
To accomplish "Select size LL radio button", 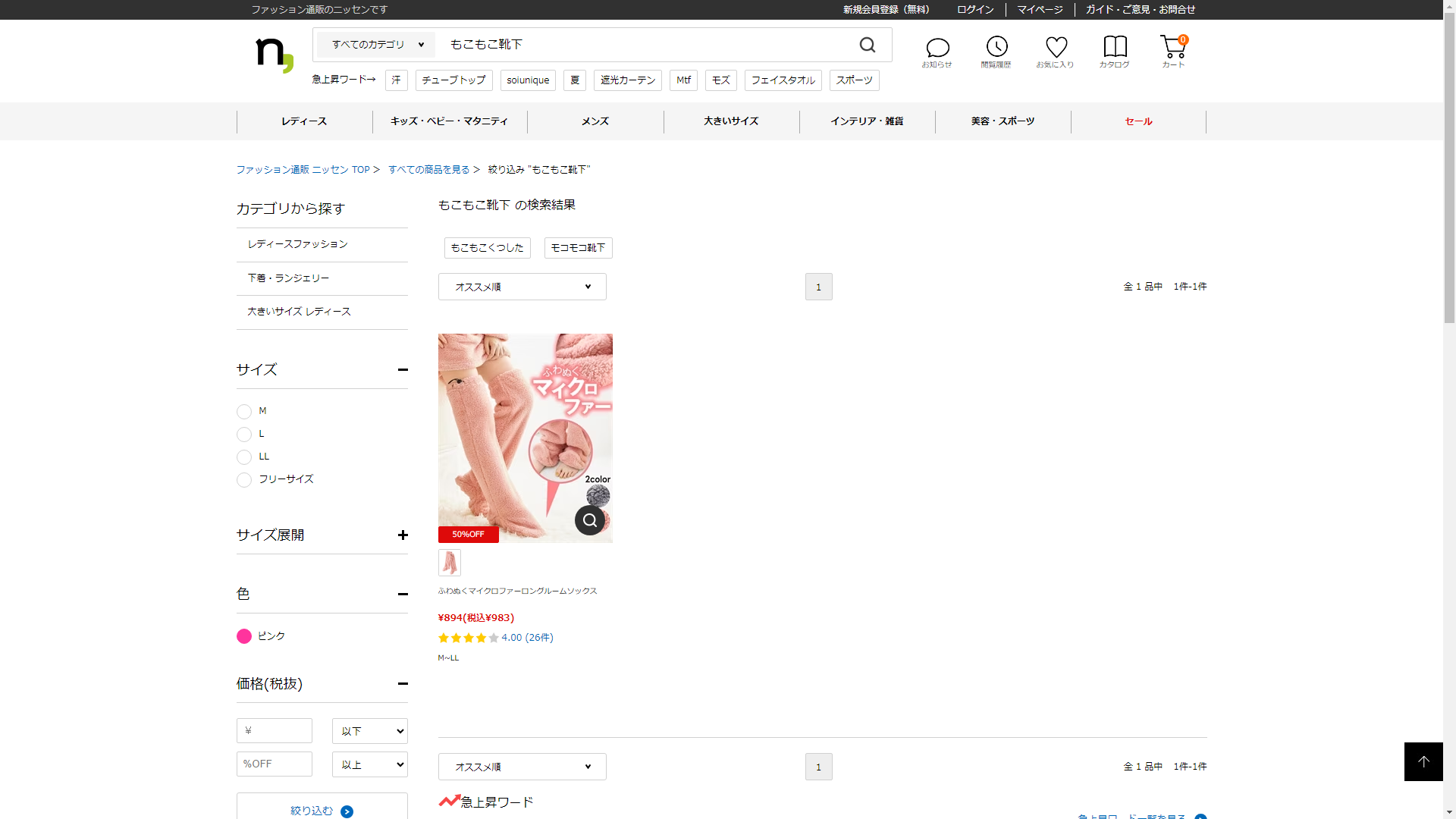I will tap(244, 457).
